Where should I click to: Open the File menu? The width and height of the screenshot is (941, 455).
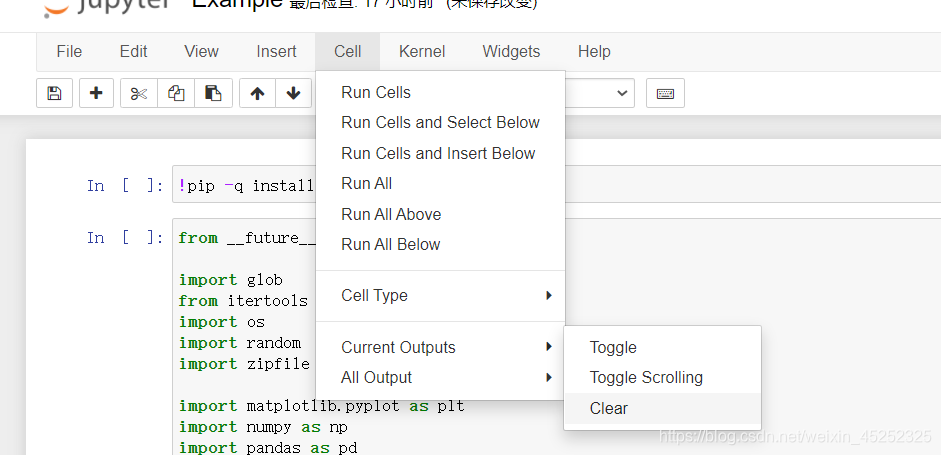pos(69,52)
